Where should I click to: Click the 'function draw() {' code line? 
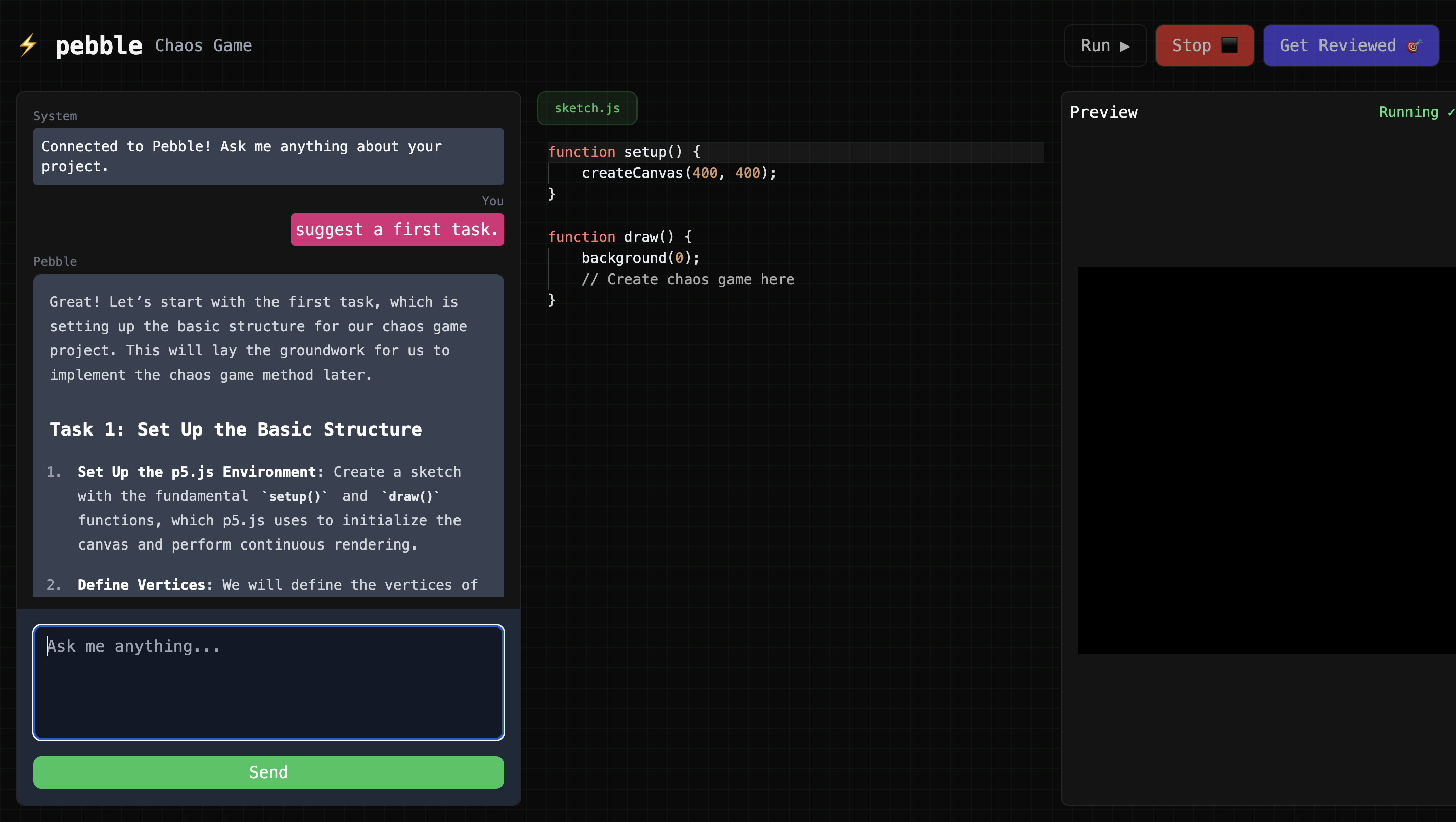(619, 236)
